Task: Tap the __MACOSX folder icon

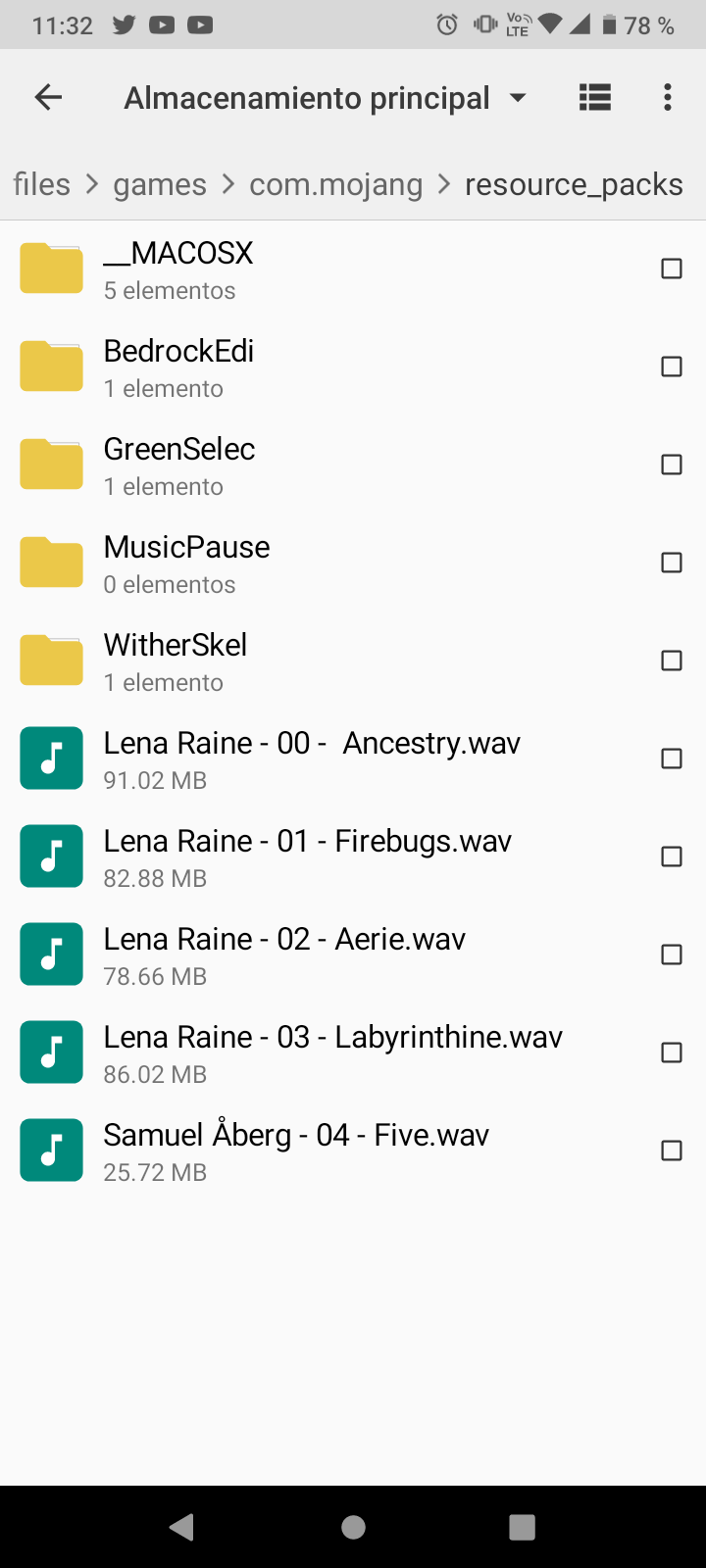Action: [51, 269]
